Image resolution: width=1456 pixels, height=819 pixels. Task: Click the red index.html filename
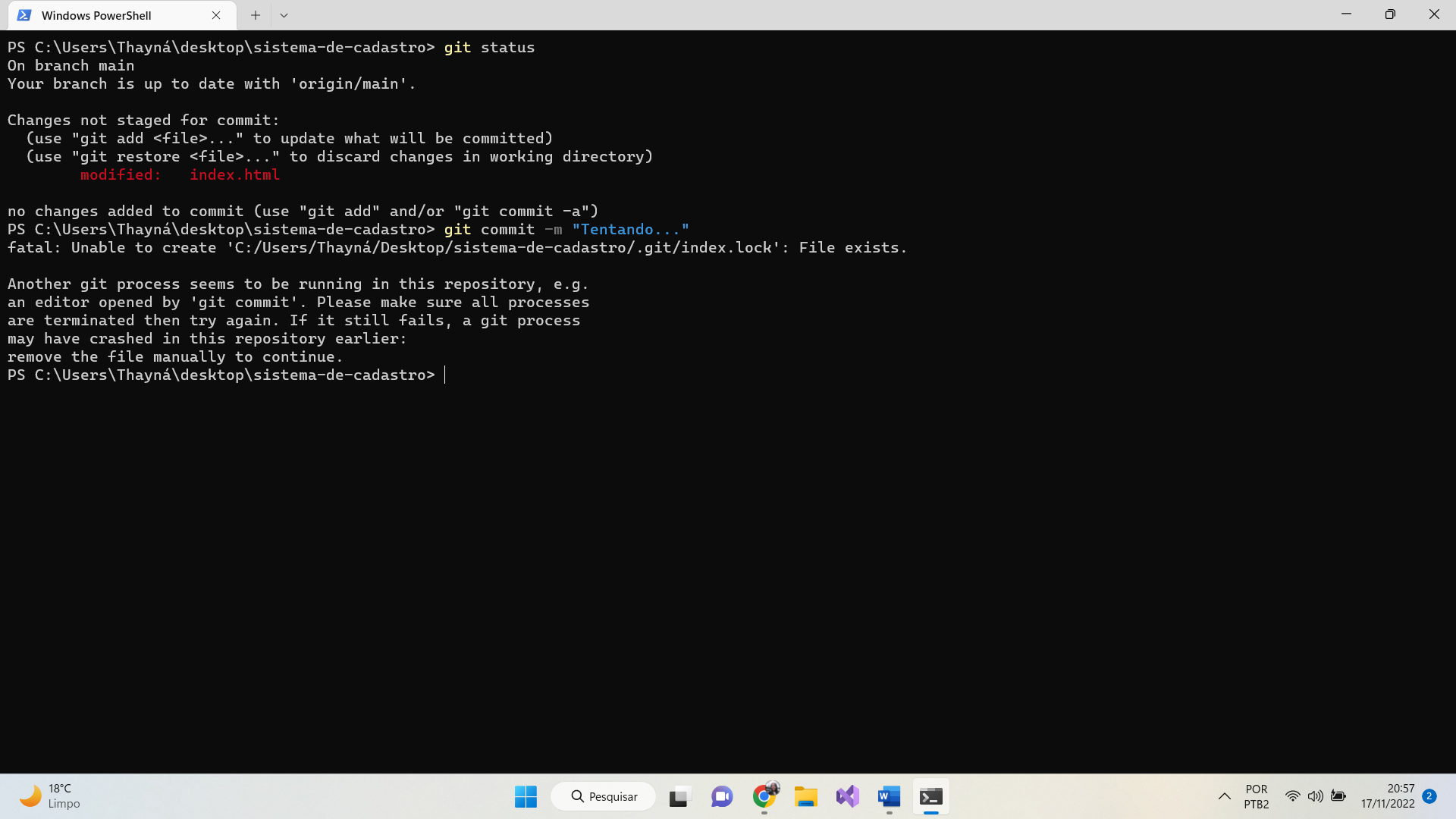[234, 175]
